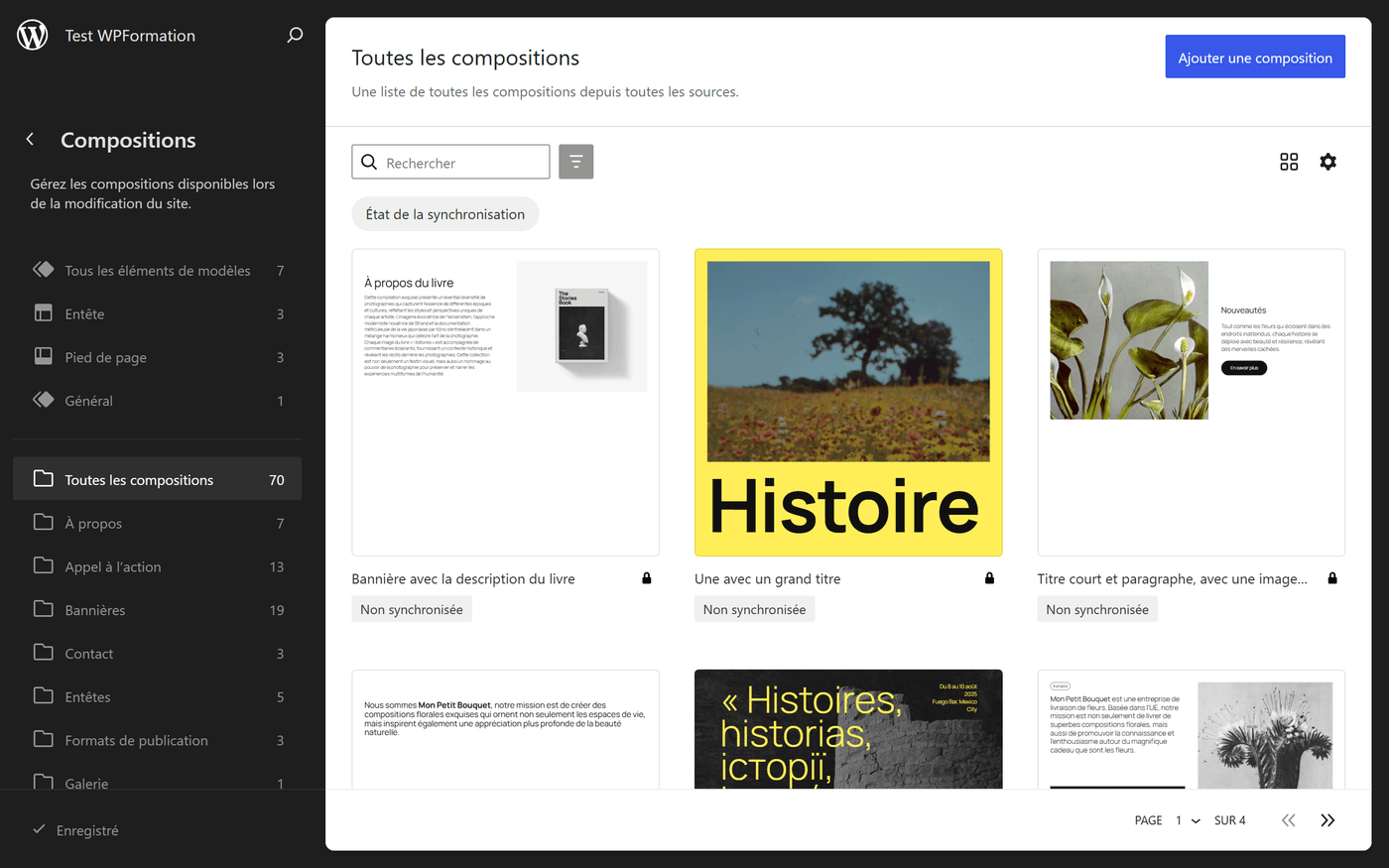
Task: Collapse the Compositions panel with the back chevron
Action: point(30,139)
